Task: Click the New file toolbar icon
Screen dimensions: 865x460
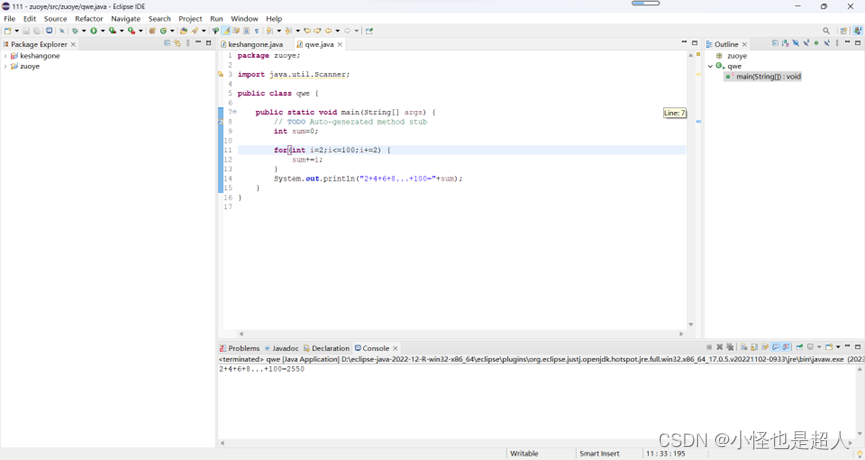Action: (x=8, y=31)
